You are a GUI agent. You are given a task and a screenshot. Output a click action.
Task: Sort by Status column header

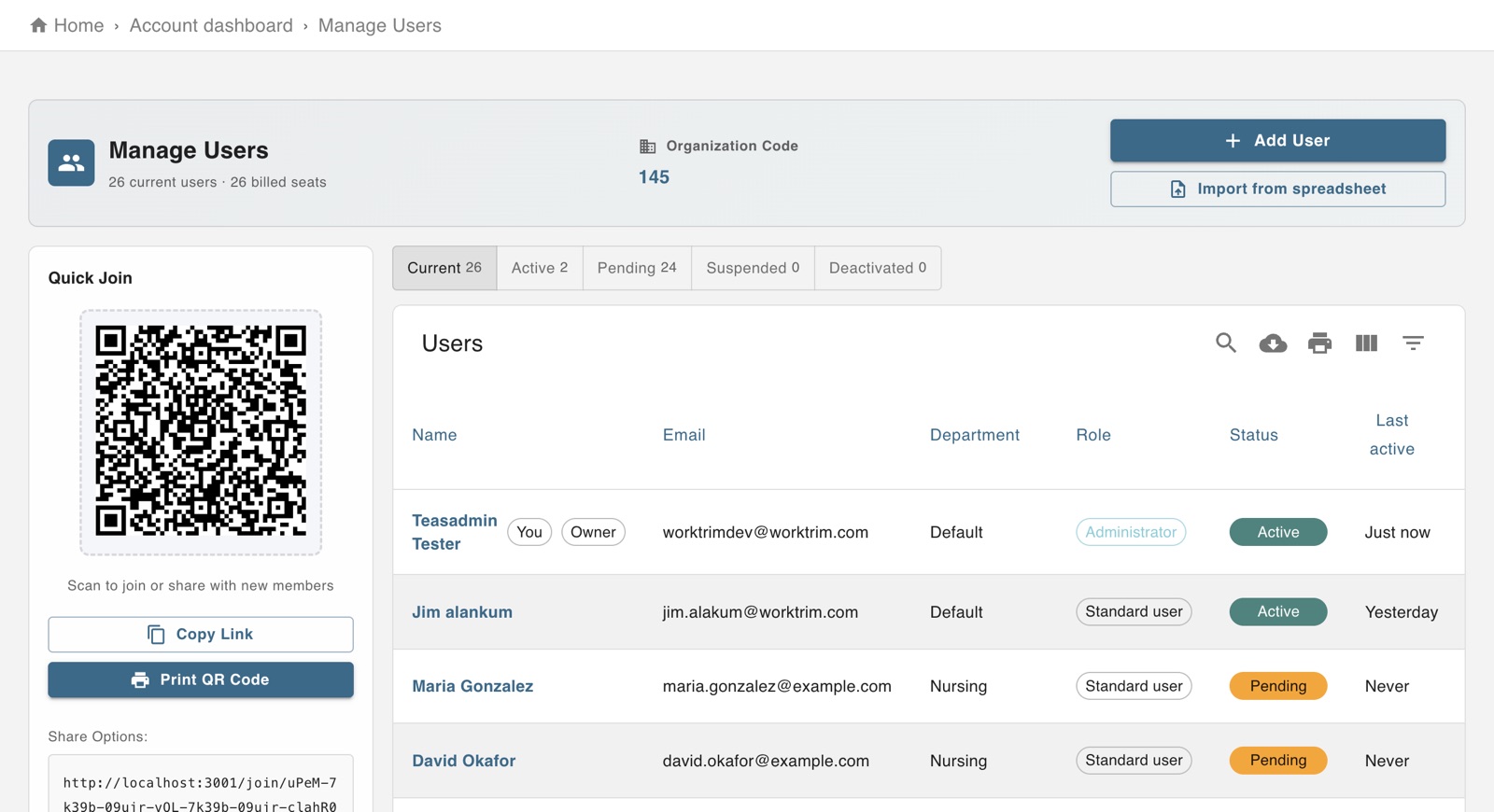point(1253,435)
